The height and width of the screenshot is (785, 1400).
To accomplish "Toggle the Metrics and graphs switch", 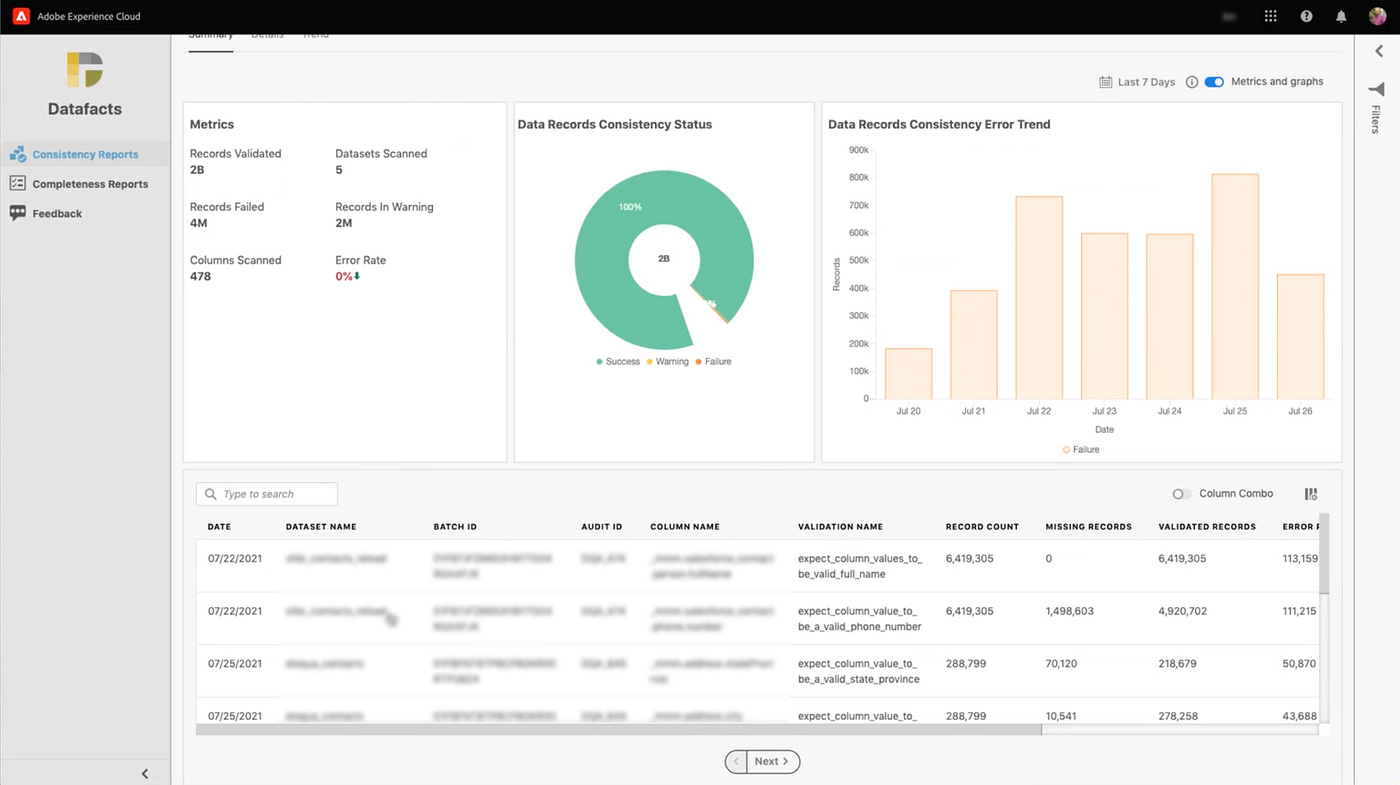I will [1214, 82].
